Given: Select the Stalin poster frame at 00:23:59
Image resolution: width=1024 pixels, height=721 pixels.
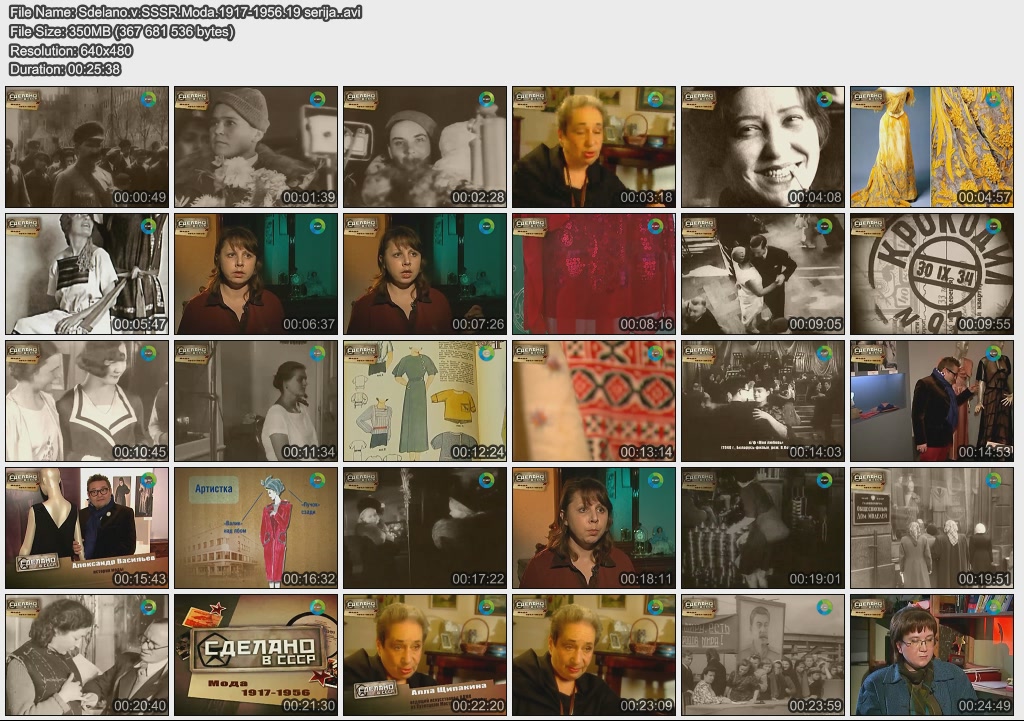Looking at the screenshot, I should (763, 655).
